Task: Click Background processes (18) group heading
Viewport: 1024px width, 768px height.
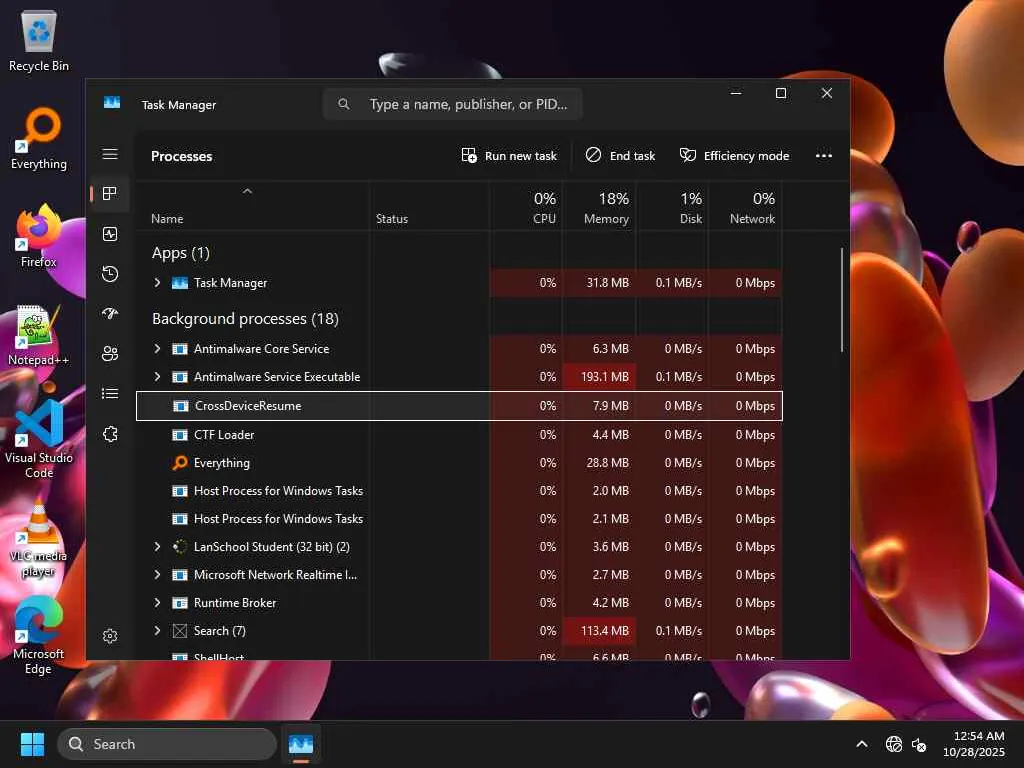Action: point(245,318)
